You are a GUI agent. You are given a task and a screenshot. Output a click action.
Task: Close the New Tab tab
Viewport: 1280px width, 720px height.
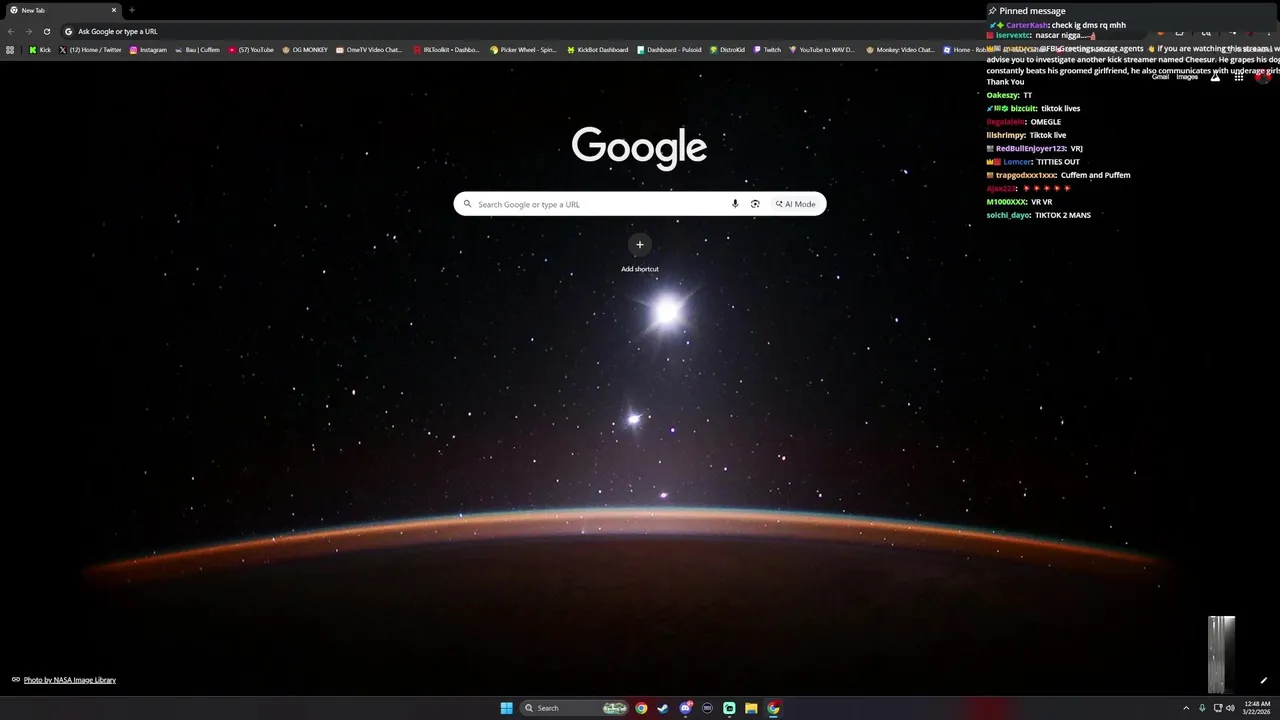coord(113,10)
